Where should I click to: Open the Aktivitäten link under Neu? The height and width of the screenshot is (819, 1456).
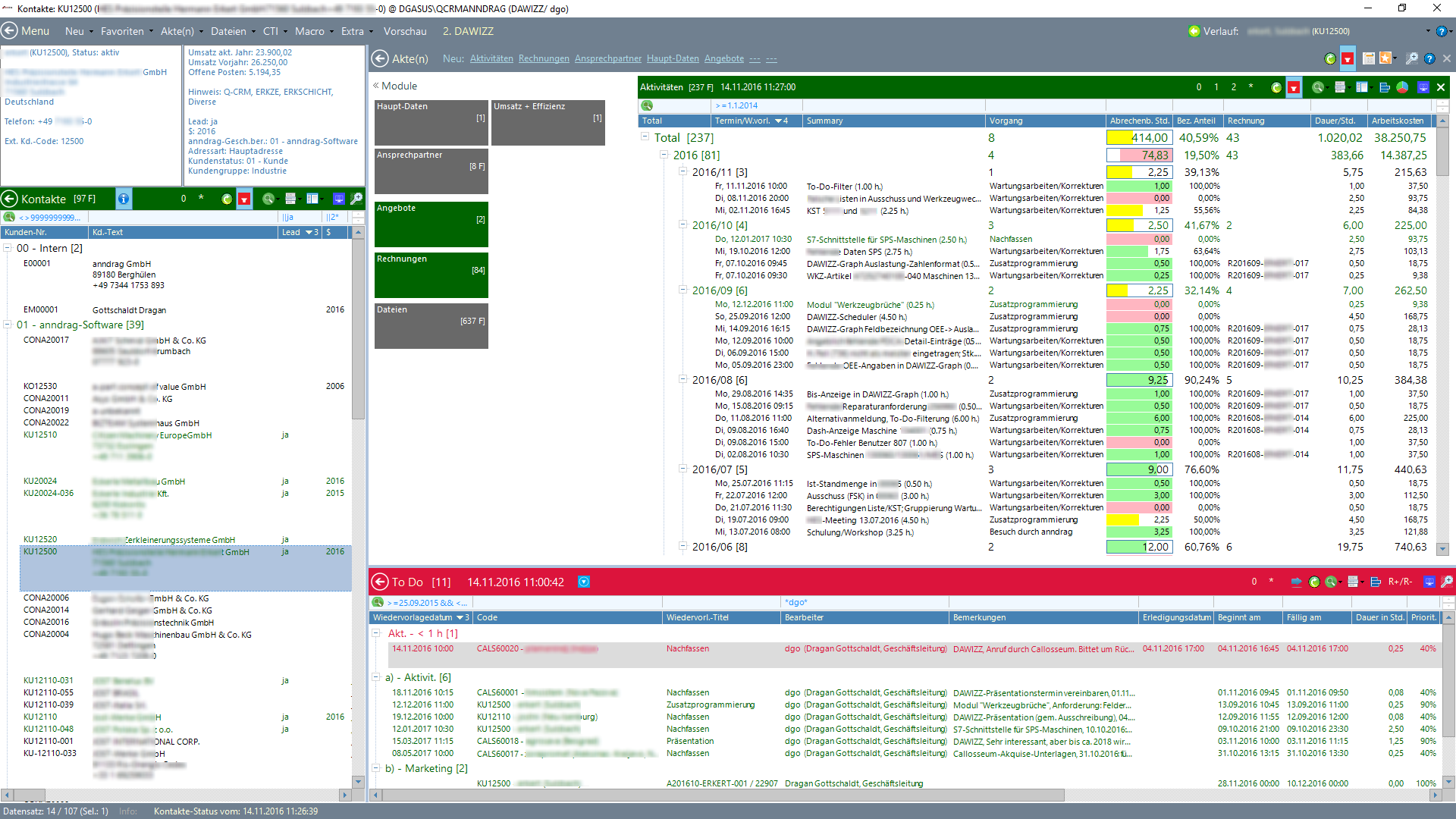pyautogui.click(x=491, y=58)
